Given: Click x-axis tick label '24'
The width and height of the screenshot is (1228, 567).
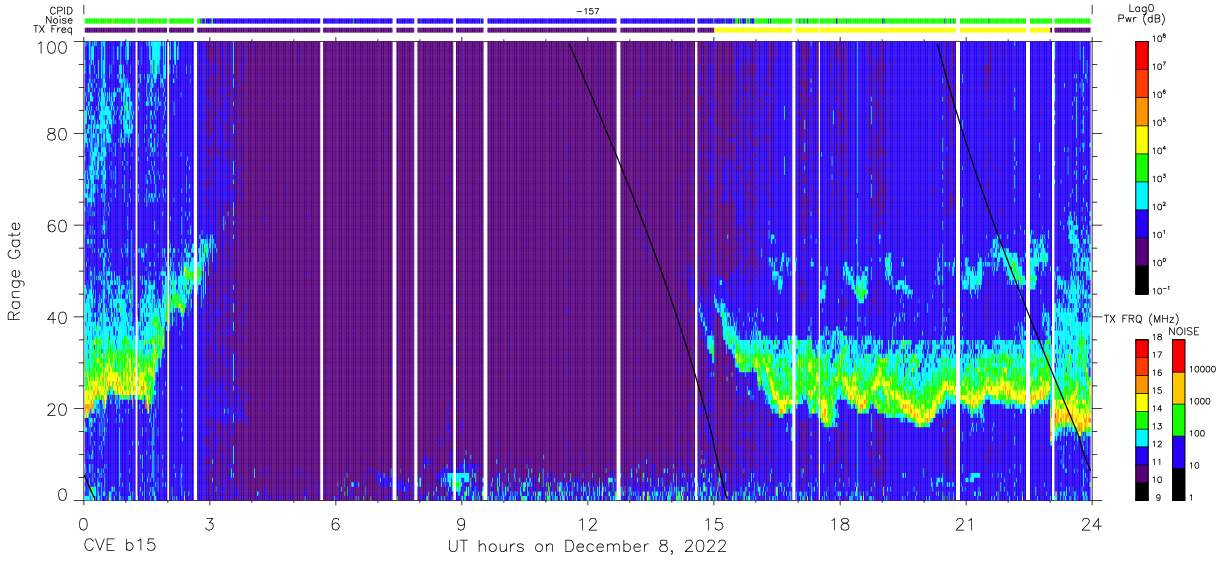Looking at the screenshot, I should 1091,524.
